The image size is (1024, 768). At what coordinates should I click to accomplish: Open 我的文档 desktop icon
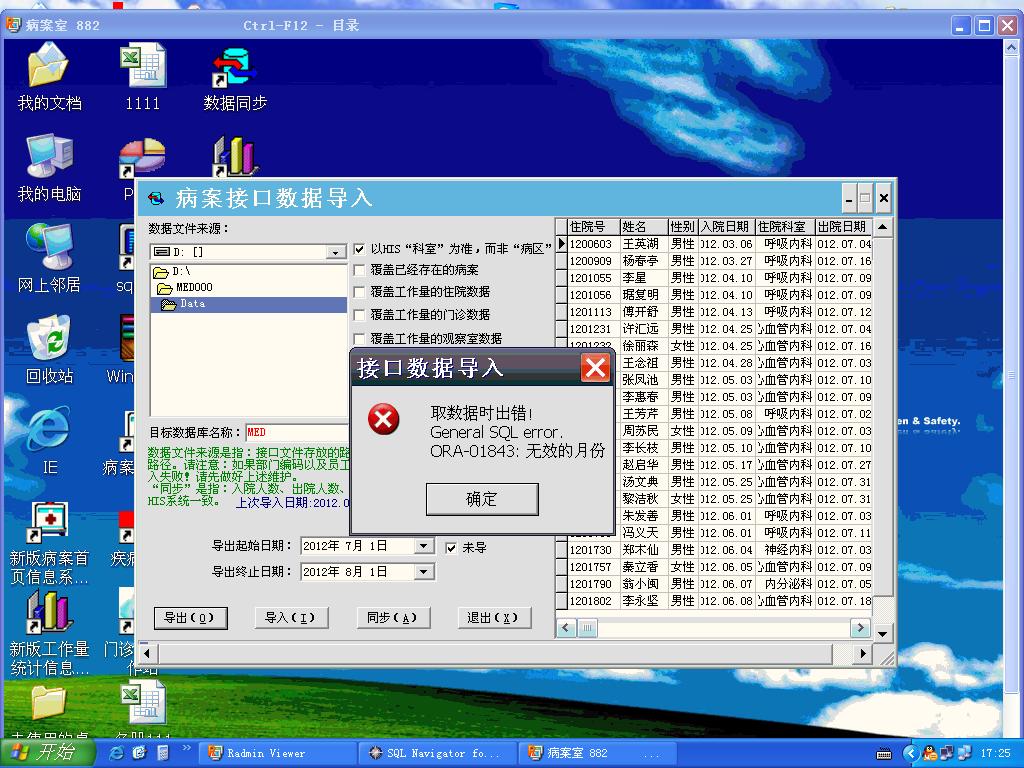point(49,76)
